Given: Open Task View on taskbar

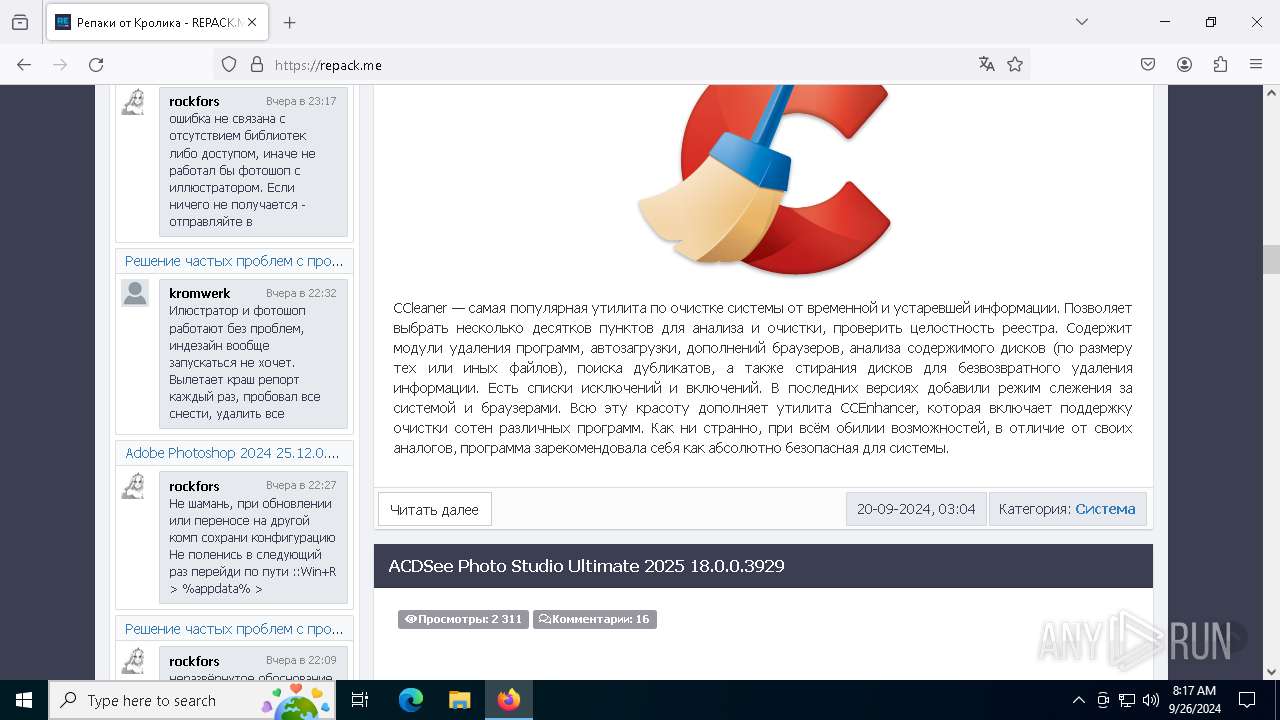Looking at the screenshot, I should [x=360, y=700].
